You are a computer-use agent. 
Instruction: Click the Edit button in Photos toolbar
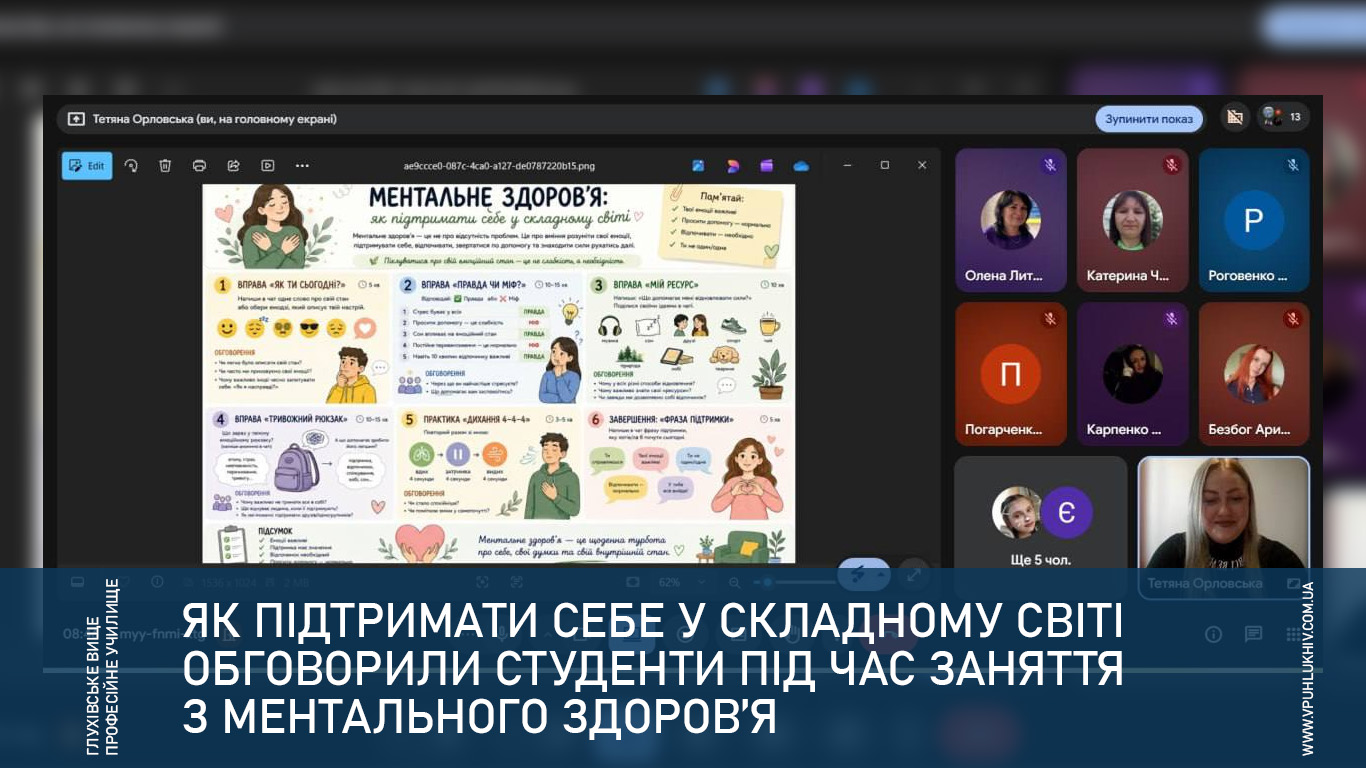87,166
